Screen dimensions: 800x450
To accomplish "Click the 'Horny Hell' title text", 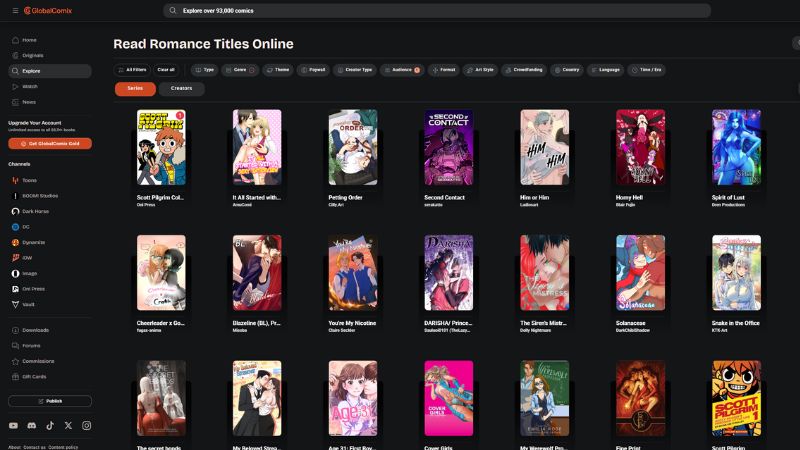I will pyautogui.click(x=629, y=198).
